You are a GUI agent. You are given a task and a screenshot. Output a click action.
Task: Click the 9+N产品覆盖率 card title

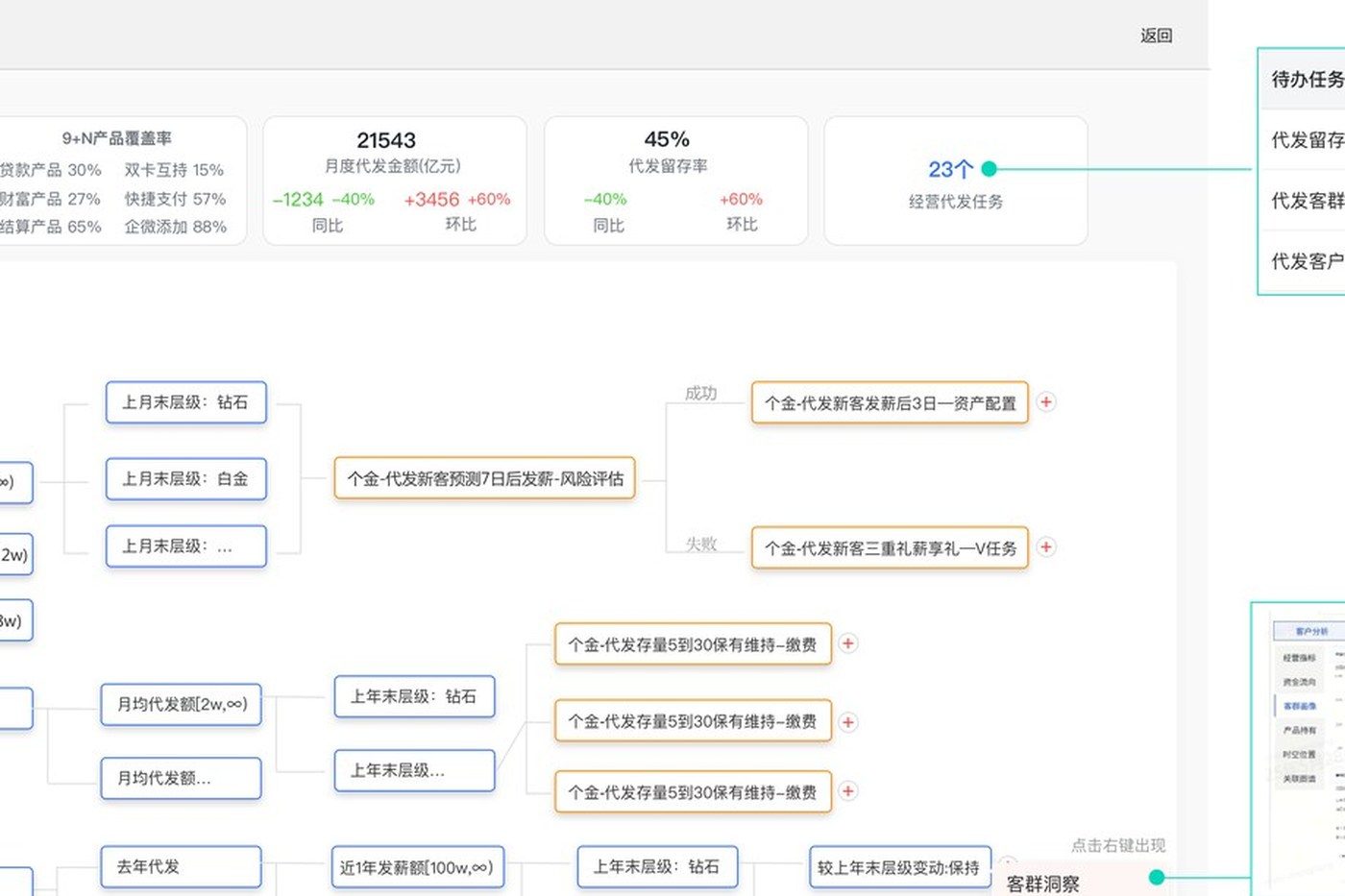pyautogui.click(x=117, y=138)
